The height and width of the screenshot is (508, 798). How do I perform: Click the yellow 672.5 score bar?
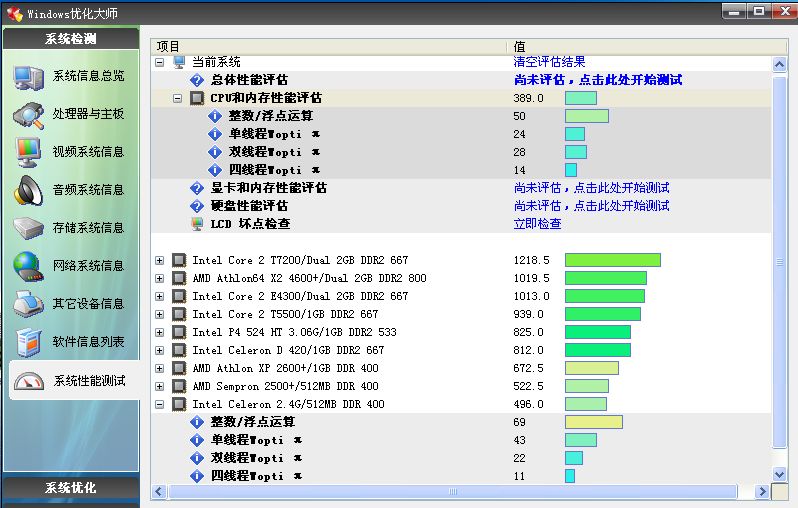(591, 368)
